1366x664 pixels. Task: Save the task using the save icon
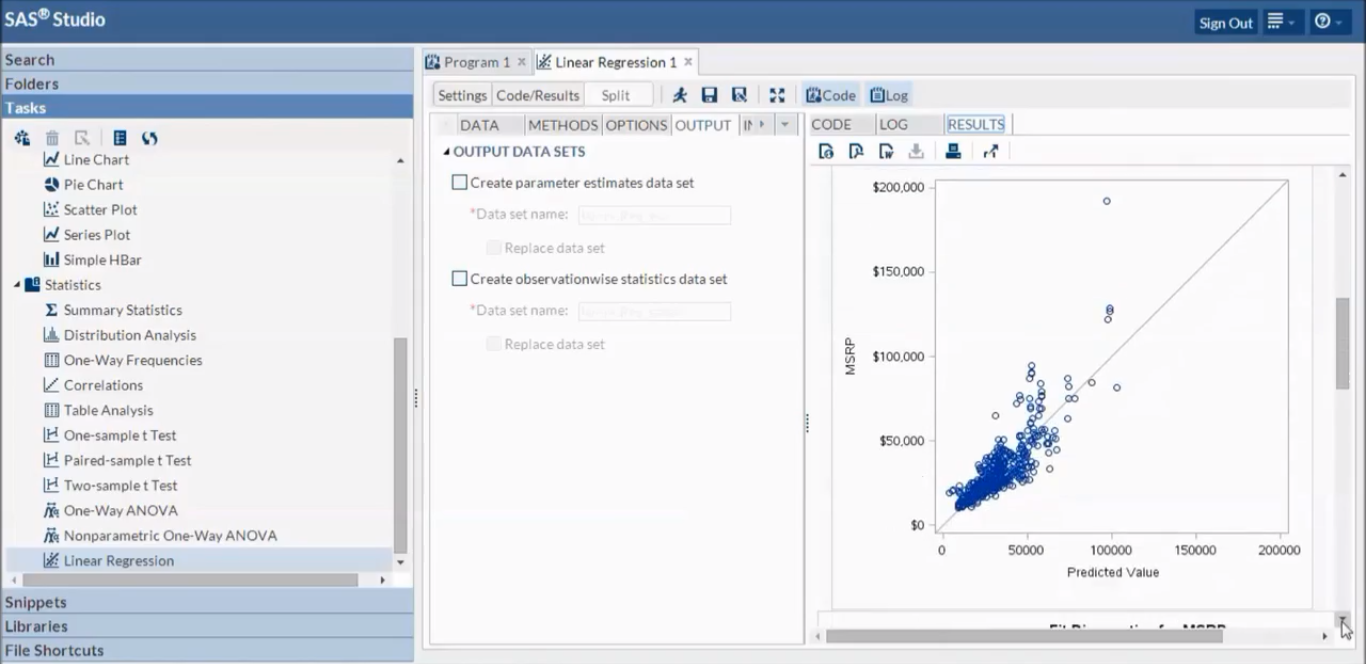click(x=709, y=95)
